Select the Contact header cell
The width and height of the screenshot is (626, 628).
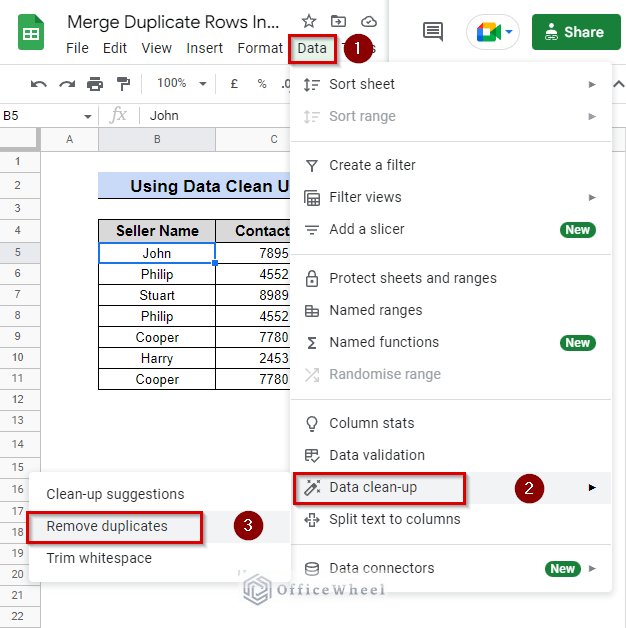(253, 231)
